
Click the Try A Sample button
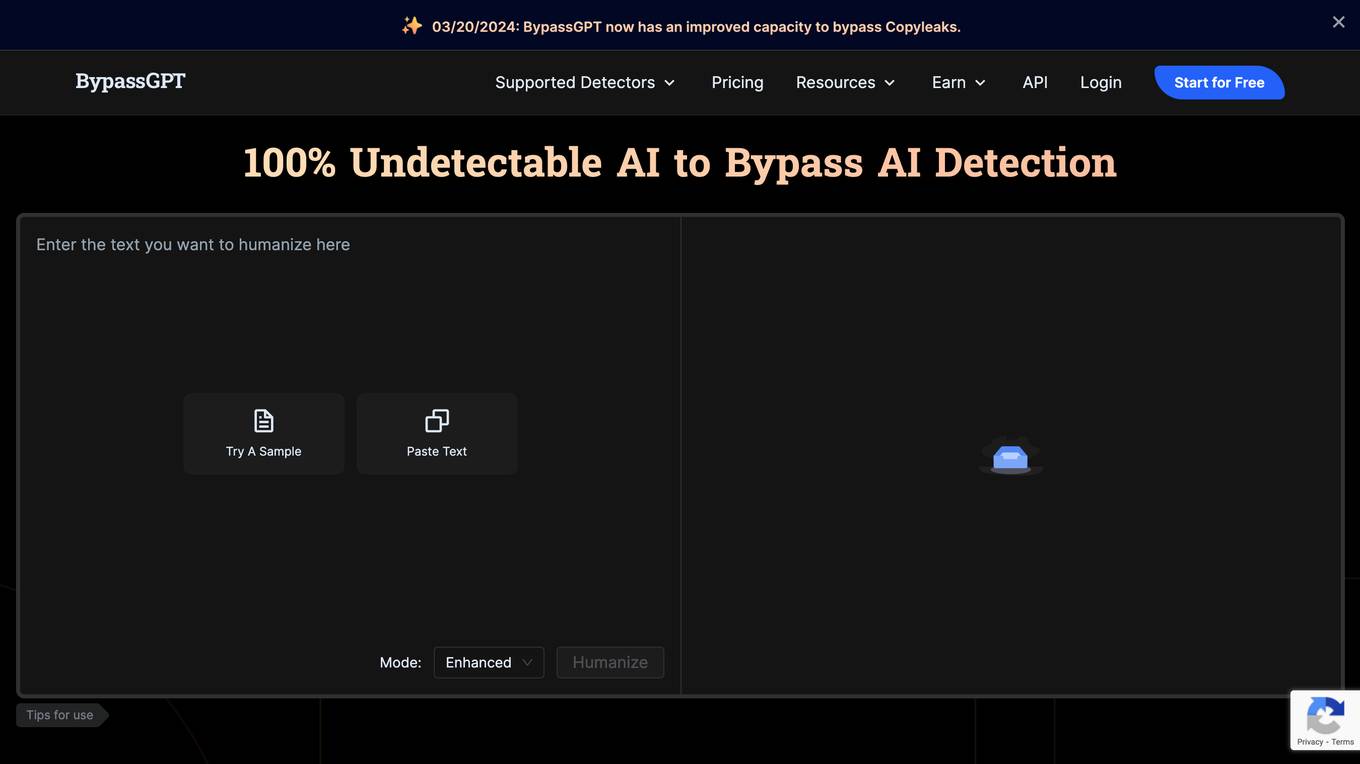pos(264,434)
